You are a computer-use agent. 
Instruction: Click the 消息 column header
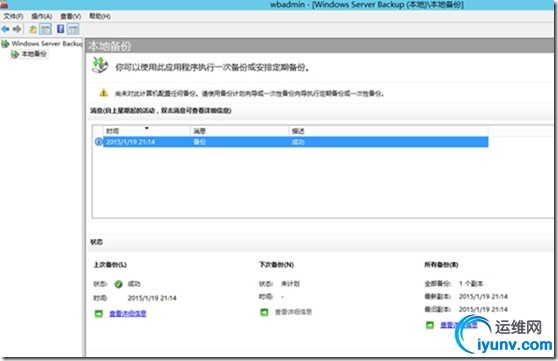click(239, 131)
